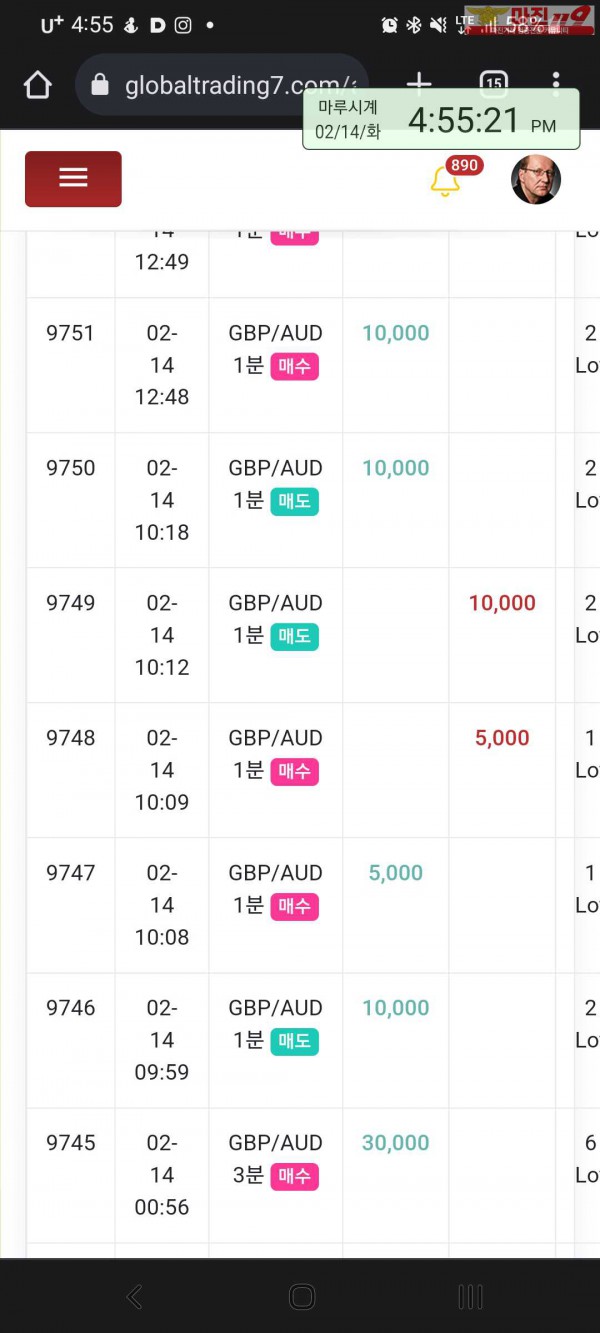The image size is (600, 1333).
Task: Tap the Android home navigation button
Action: click(x=301, y=1297)
